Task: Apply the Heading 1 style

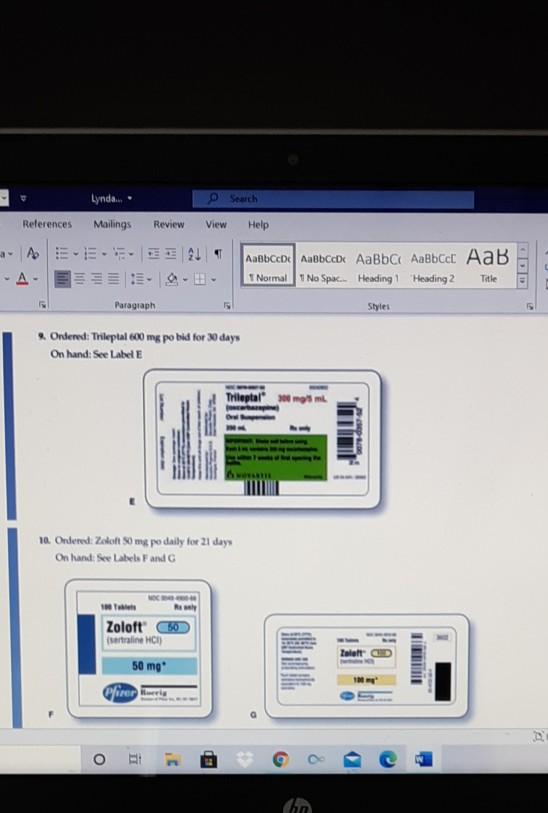Action: pyautogui.click(x=378, y=267)
